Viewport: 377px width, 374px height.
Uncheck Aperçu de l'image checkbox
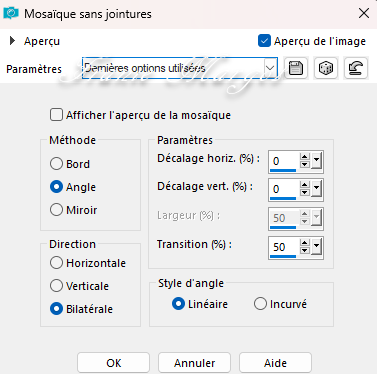click(264, 41)
